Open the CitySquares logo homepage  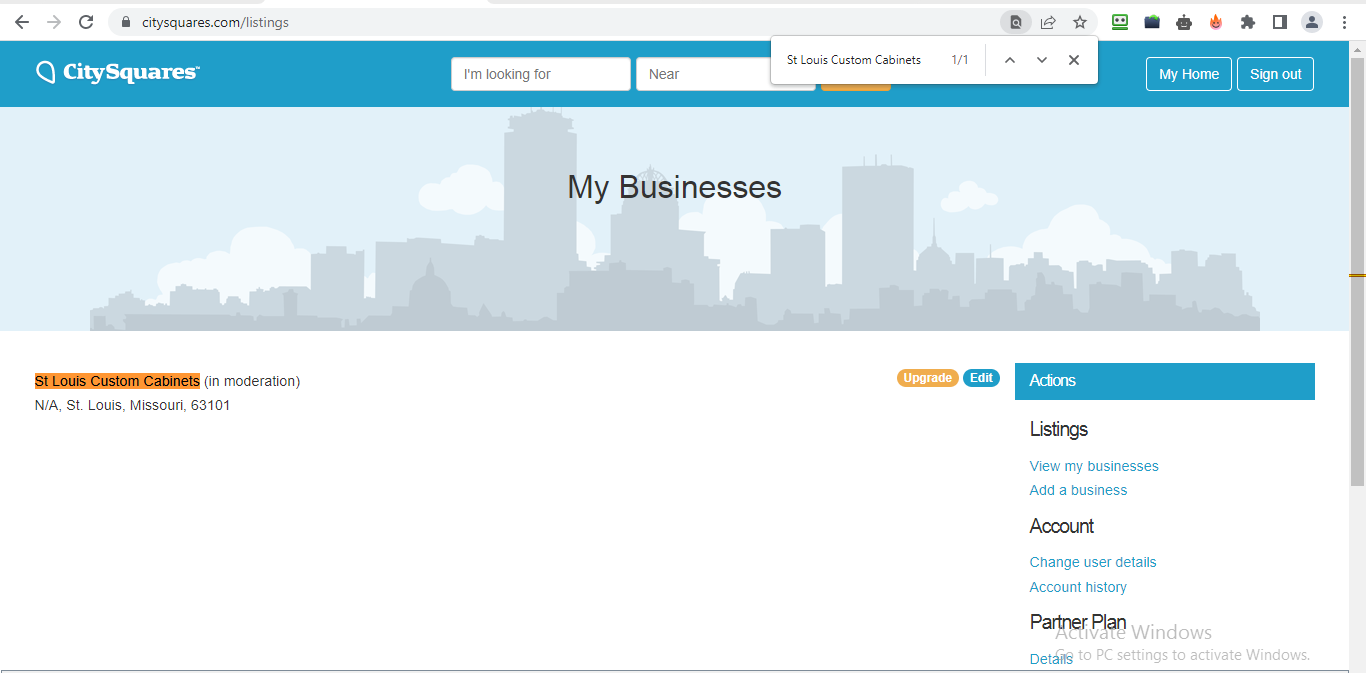118,72
